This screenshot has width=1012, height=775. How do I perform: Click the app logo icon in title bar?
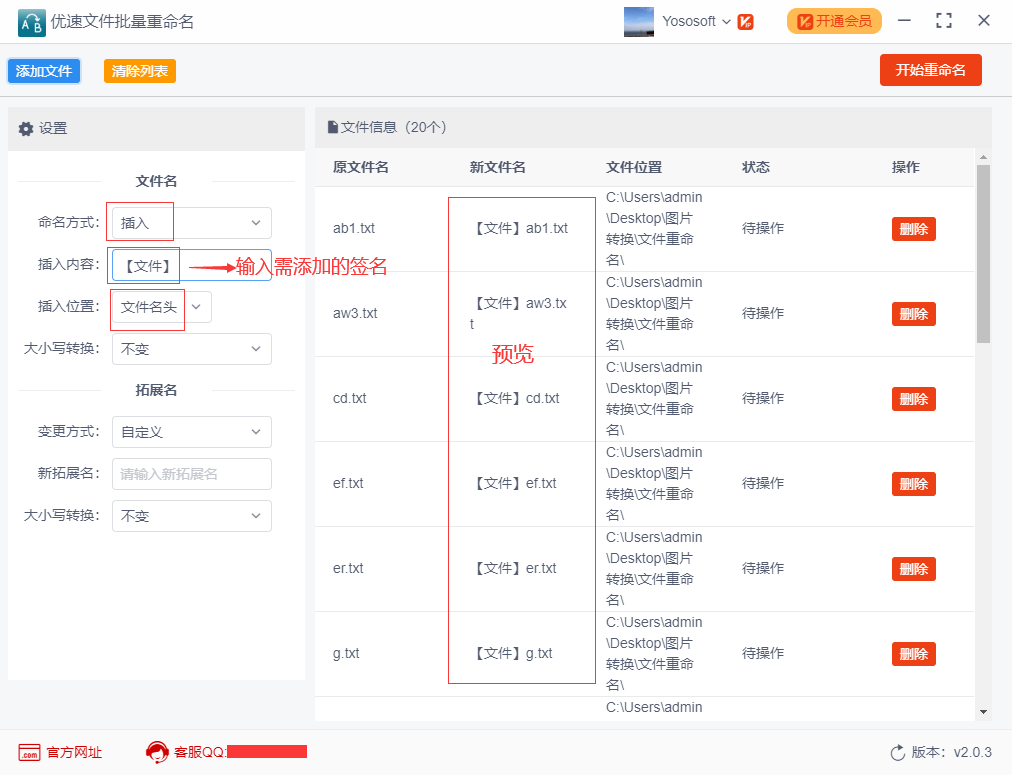coord(31,21)
